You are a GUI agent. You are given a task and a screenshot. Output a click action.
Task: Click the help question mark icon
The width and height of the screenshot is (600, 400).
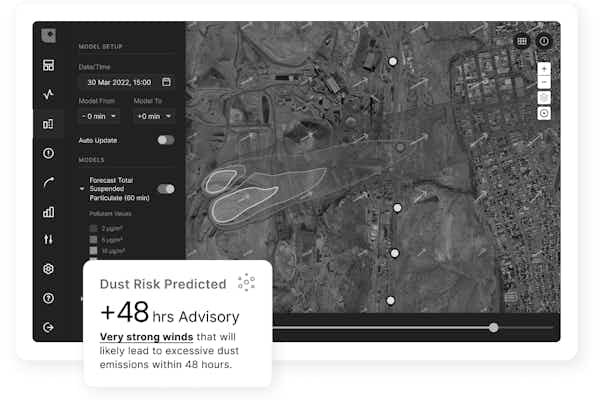tap(48, 298)
